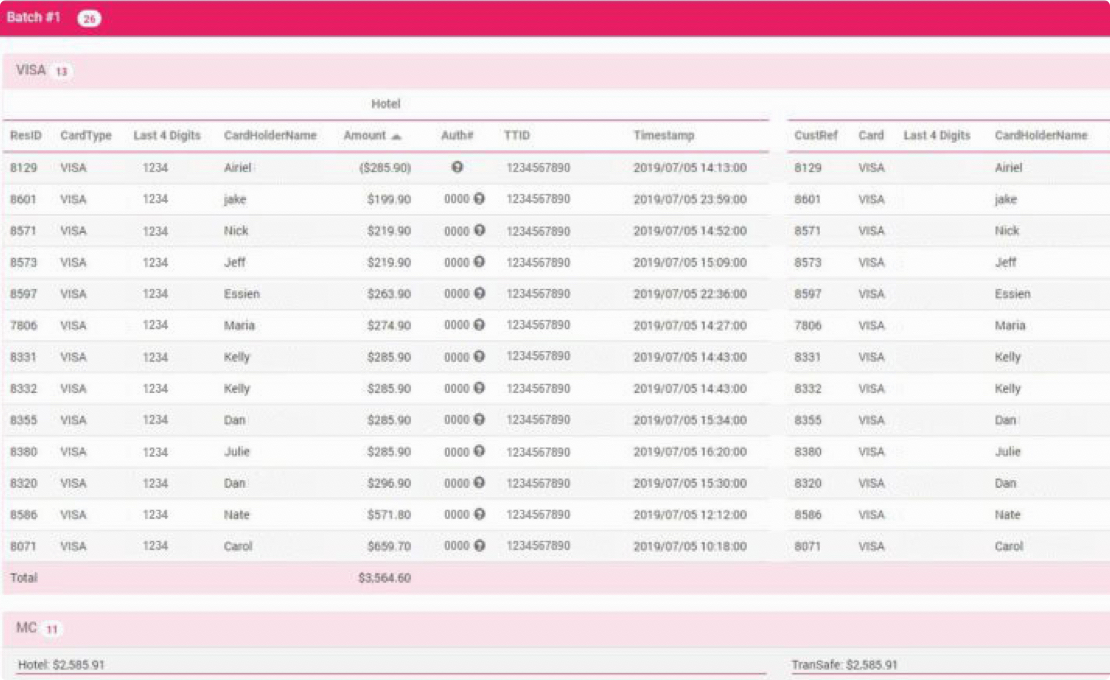Click the Batch #1 count badge 26
1110x680 pixels.
(x=89, y=18)
